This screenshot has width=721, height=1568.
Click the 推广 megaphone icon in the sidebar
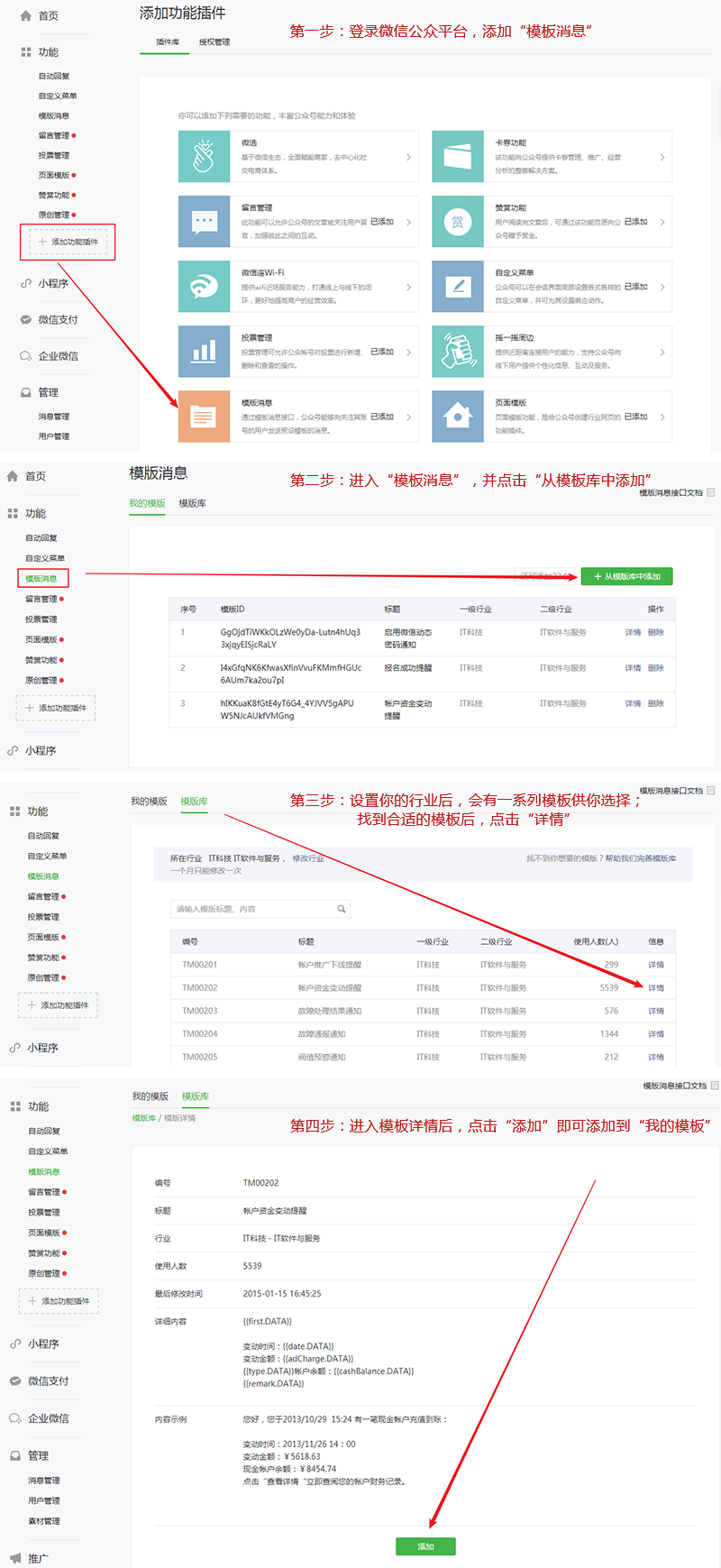15,1558
